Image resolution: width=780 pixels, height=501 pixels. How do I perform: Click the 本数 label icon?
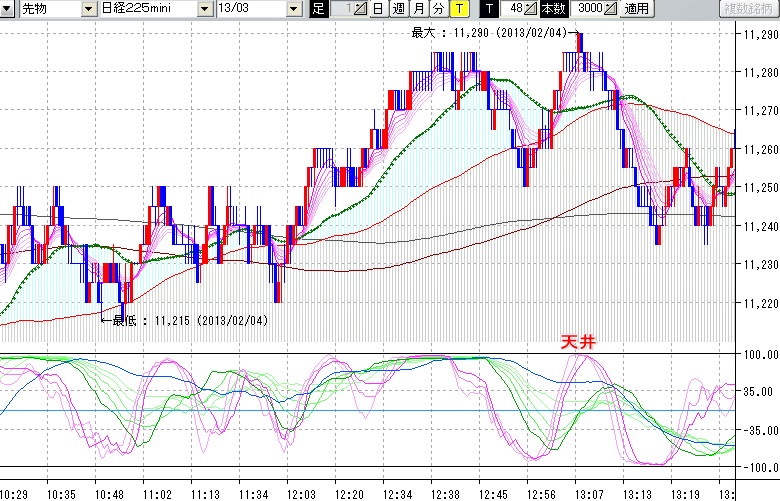pos(552,9)
